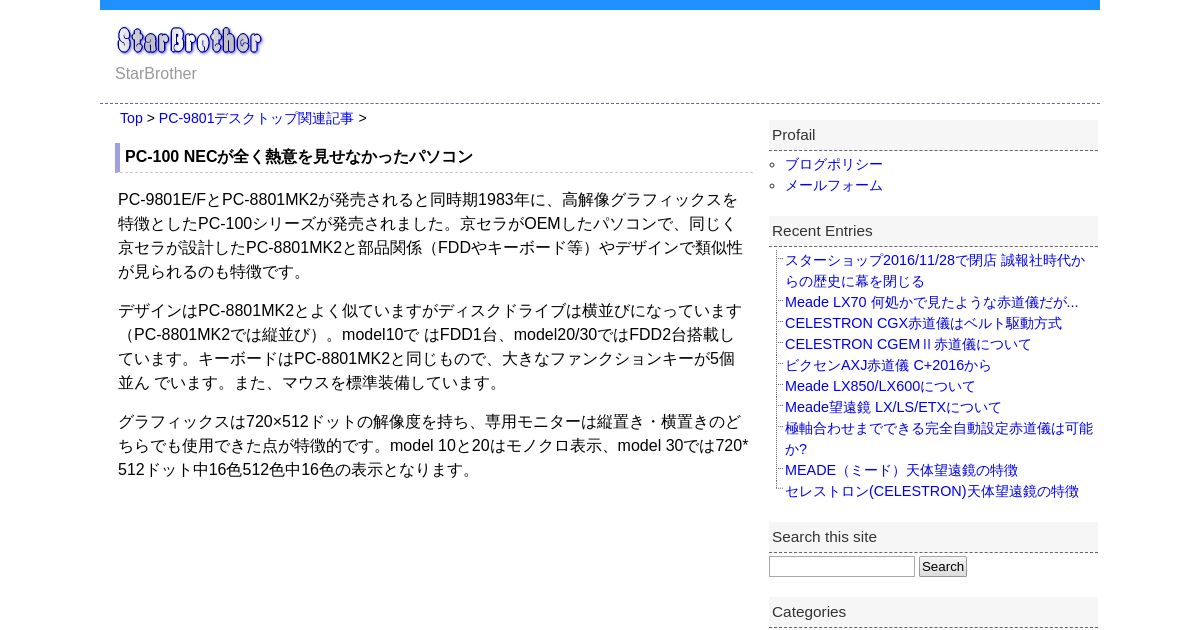Viewport: 1200px width, 630px height.
Task: Click the article title PC-100 NECが全く熱意を見せなかったパソコン
Action: pyautogui.click(x=299, y=157)
